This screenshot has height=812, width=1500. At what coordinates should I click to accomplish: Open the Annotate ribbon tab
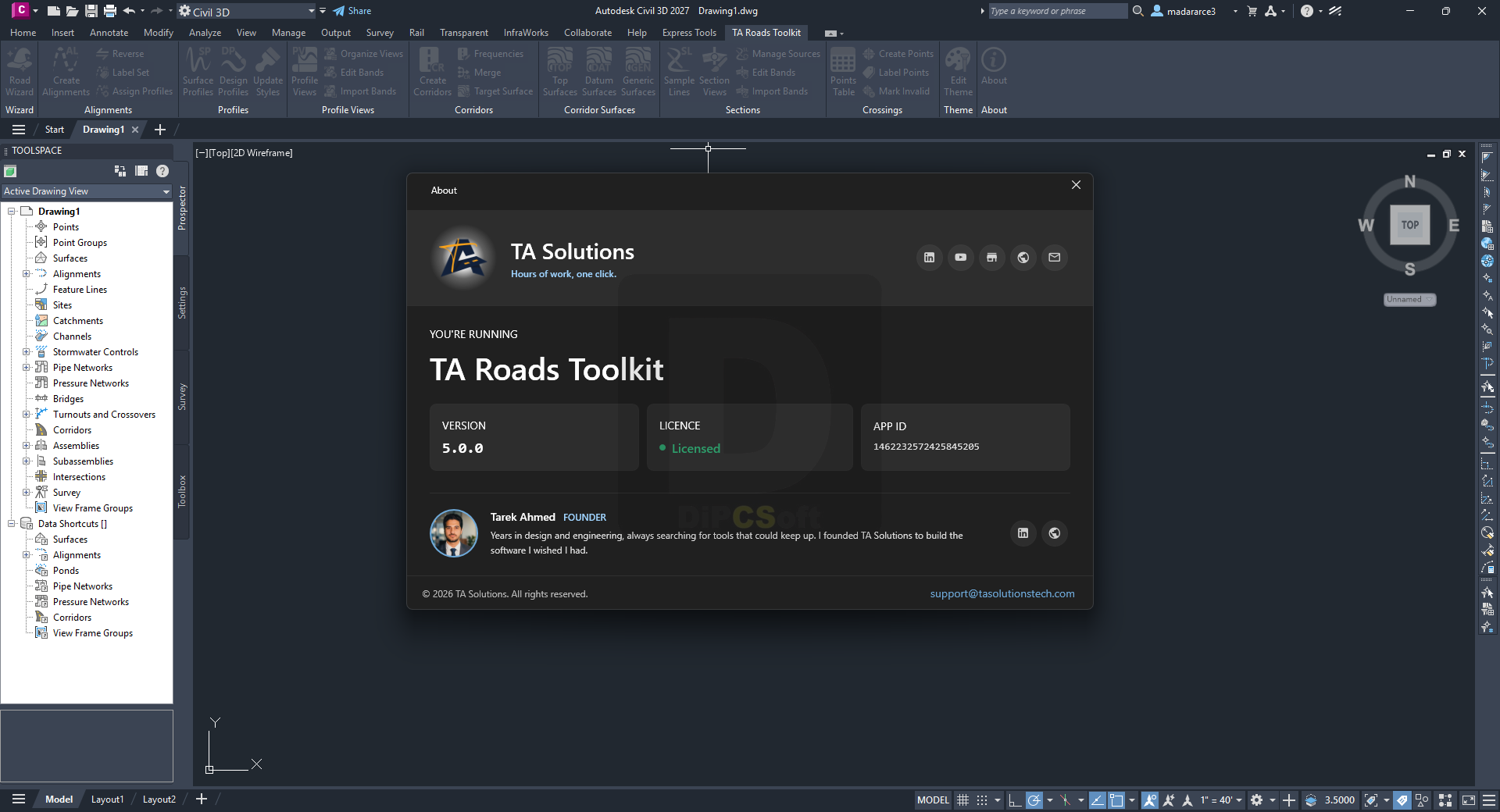pyautogui.click(x=109, y=33)
